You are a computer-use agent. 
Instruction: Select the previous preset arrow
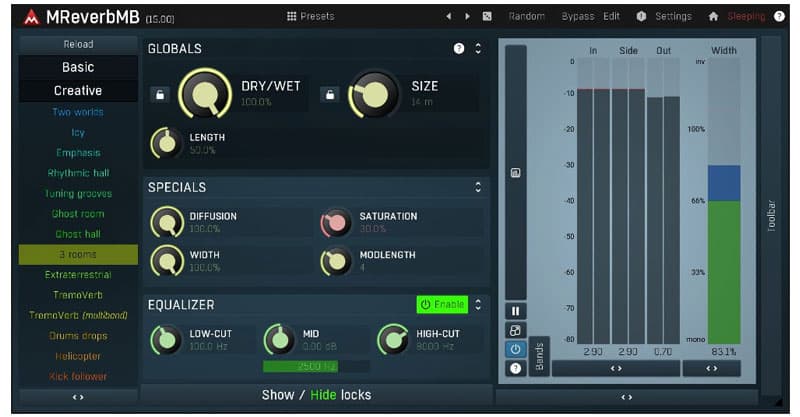pos(448,16)
